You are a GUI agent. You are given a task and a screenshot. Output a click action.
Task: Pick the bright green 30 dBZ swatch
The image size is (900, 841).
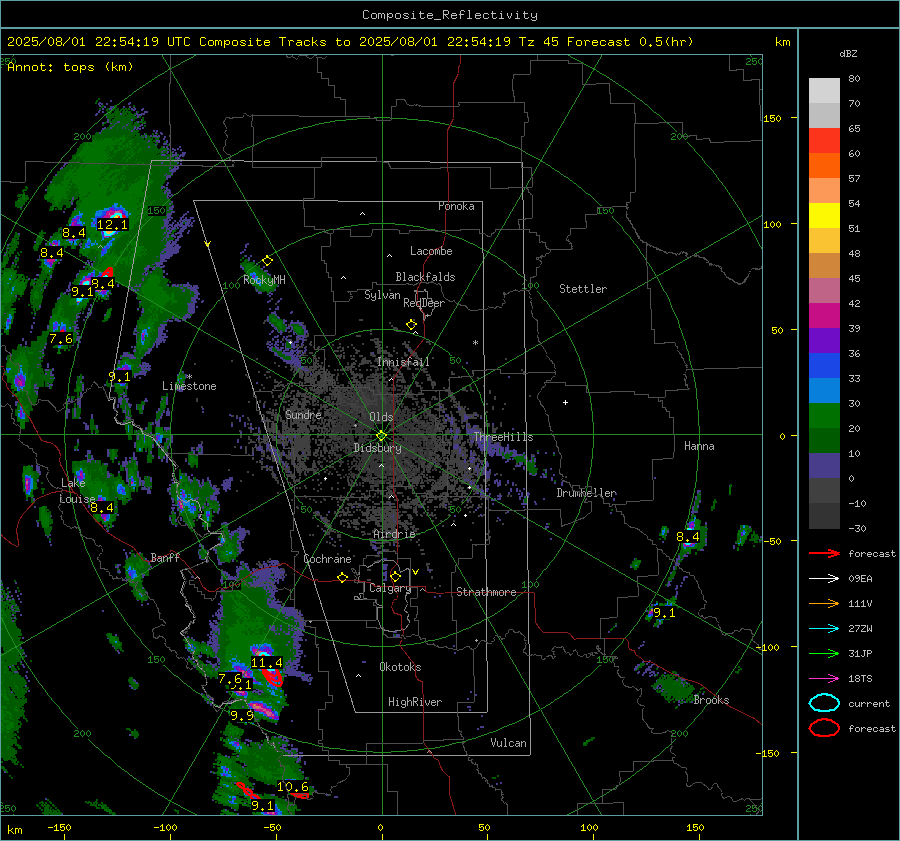[x=824, y=416]
